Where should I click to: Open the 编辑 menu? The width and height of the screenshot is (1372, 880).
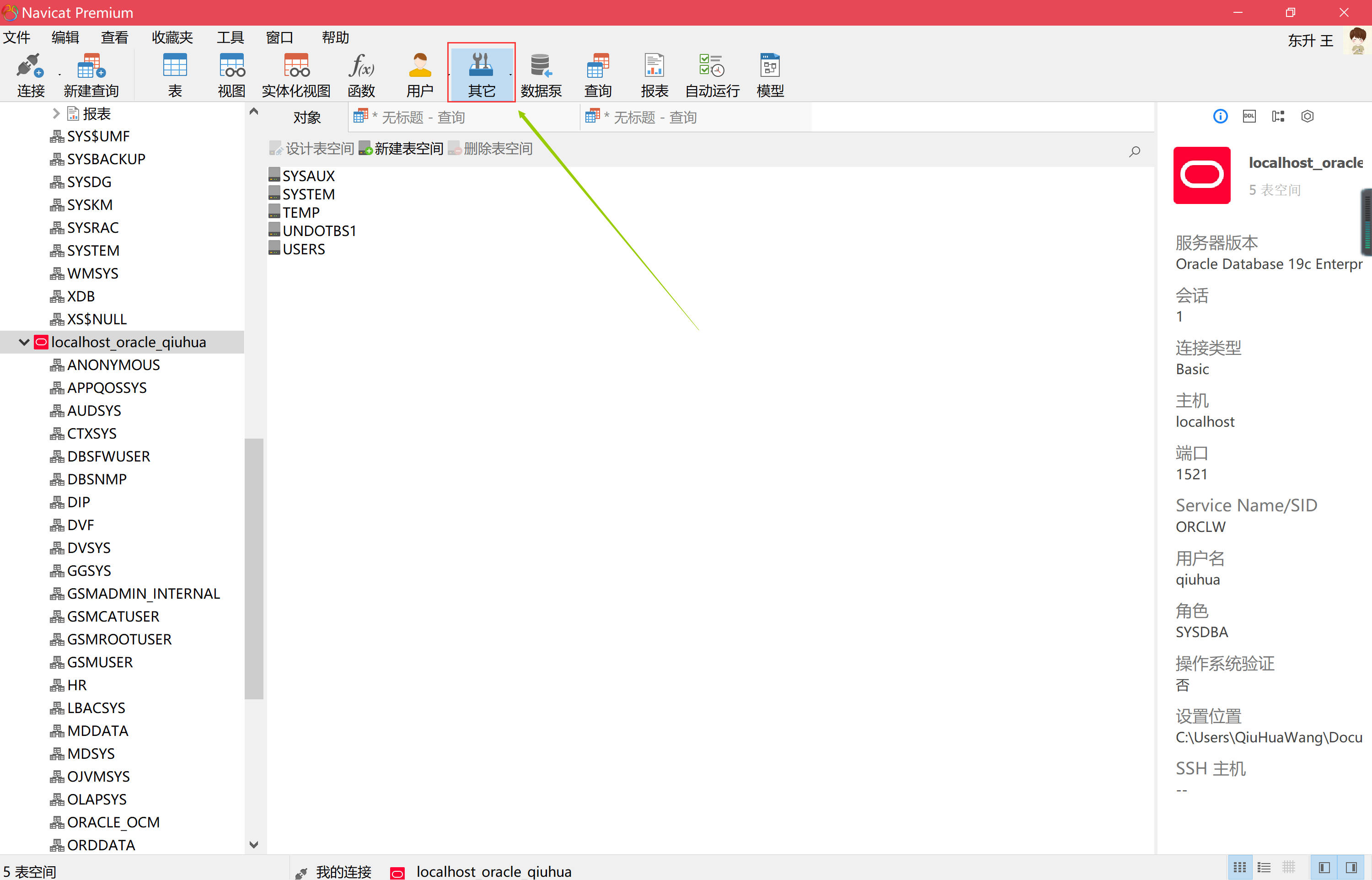coord(65,38)
